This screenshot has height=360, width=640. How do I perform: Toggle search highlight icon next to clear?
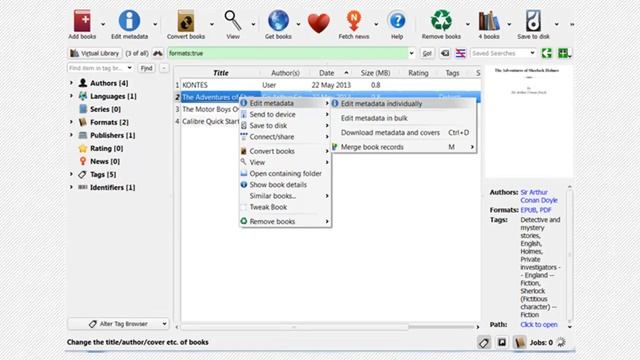[460, 53]
